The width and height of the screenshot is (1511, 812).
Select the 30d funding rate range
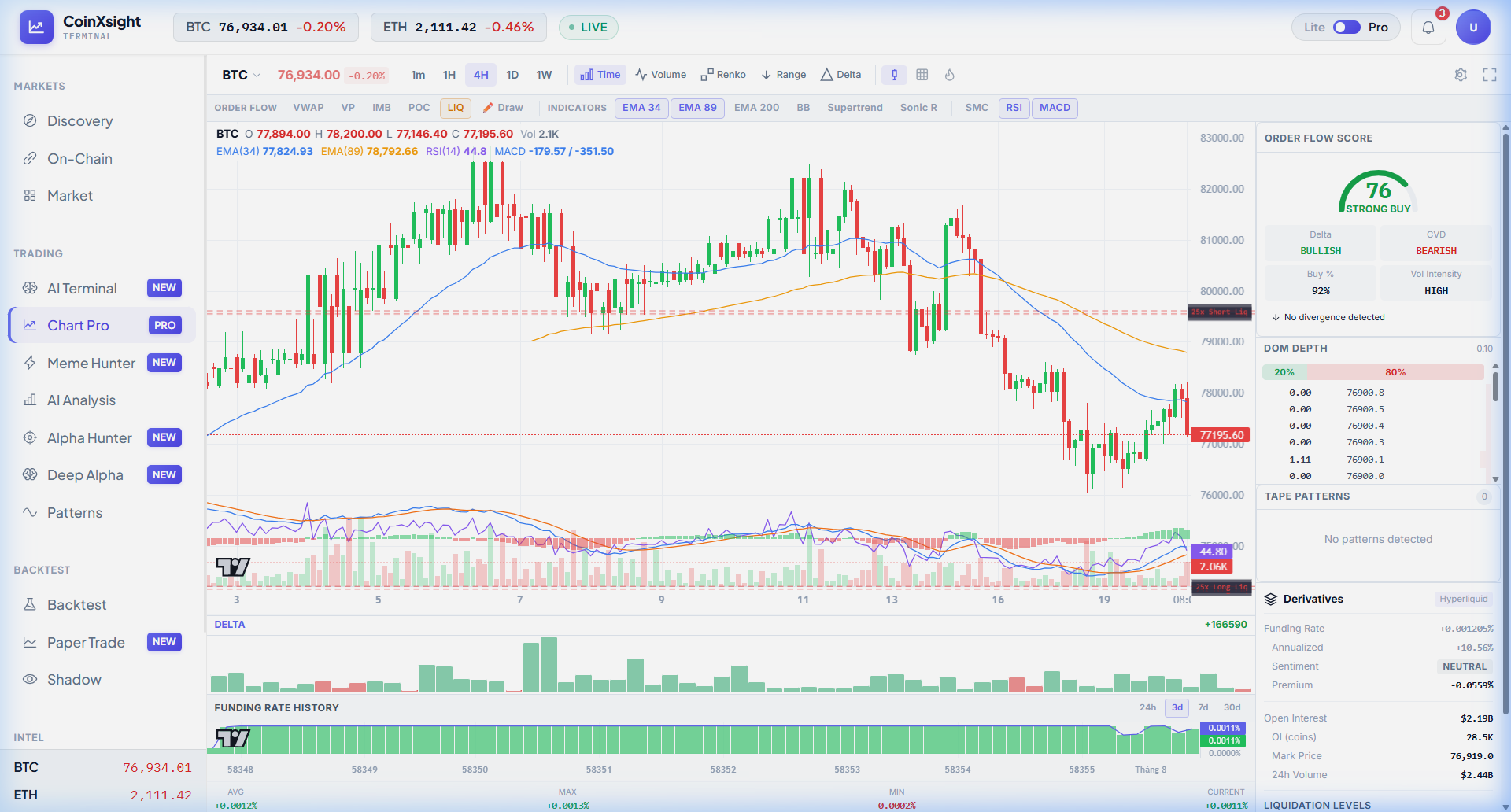(x=1232, y=707)
